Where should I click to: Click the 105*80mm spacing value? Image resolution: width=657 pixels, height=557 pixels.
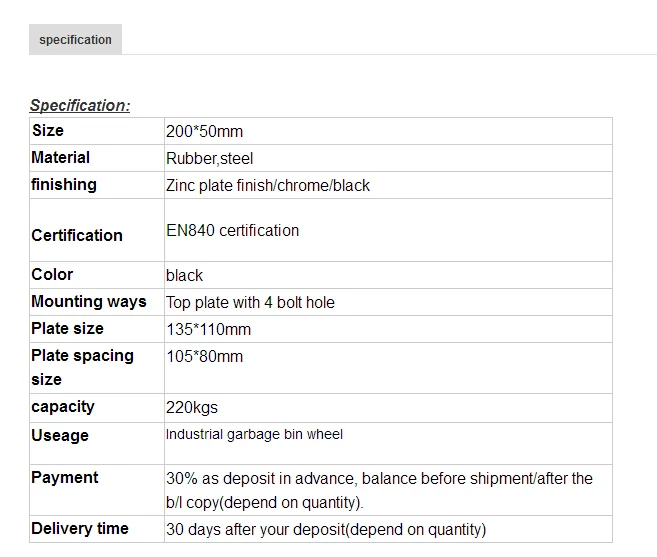click(x=204, y=357)
